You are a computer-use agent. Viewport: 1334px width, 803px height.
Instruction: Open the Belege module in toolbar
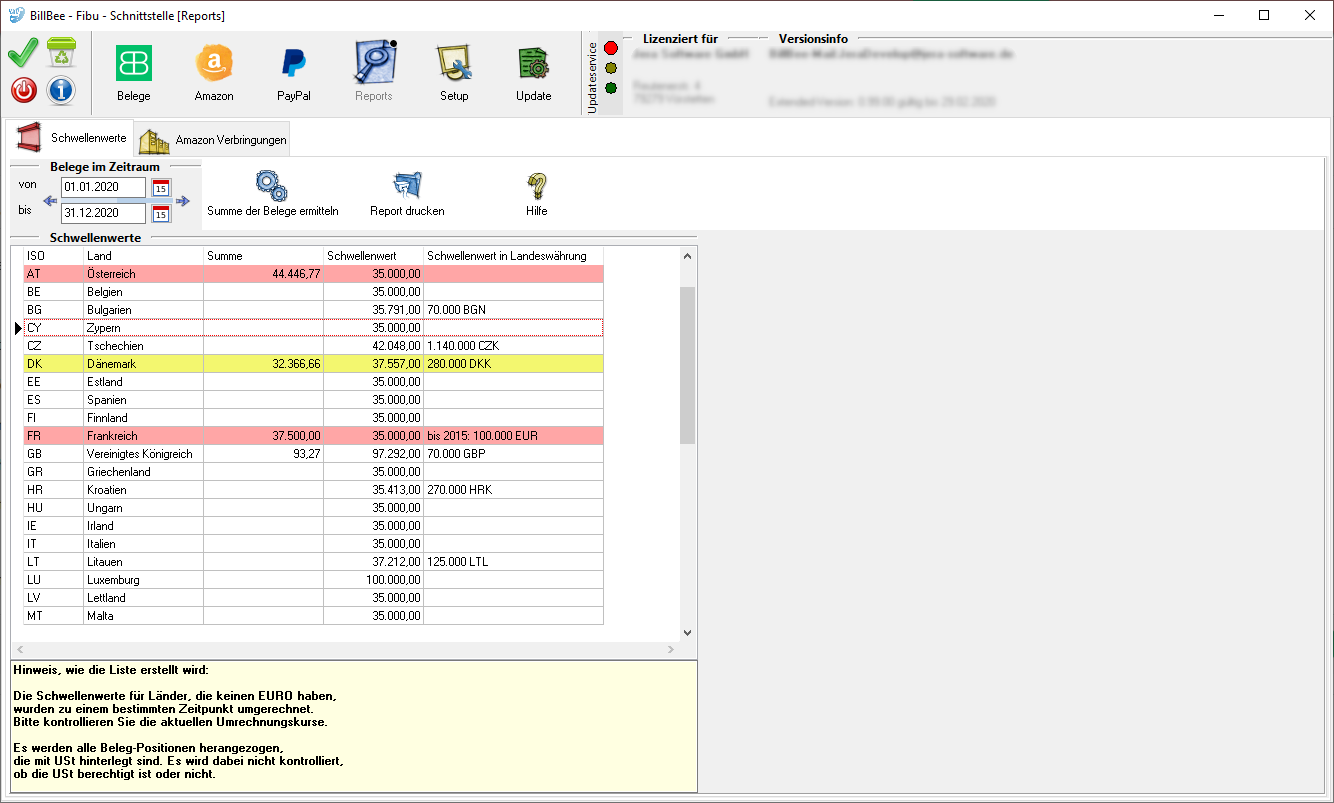pyautogui.click(x=133, y=72)
